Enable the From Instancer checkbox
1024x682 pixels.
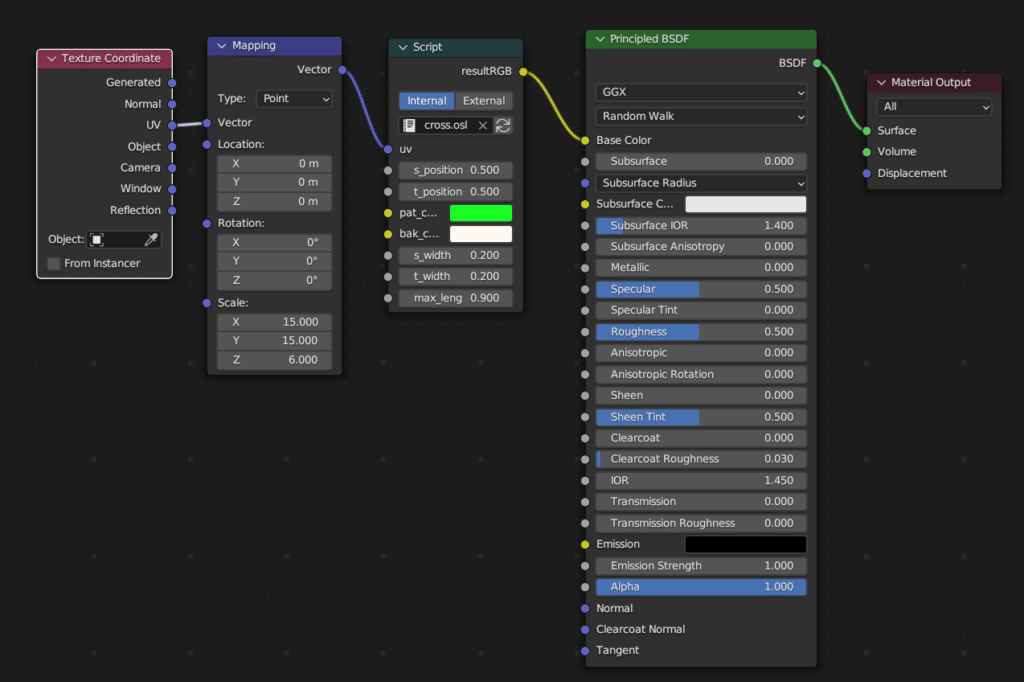pyautogui.click(x=54, y=263)
